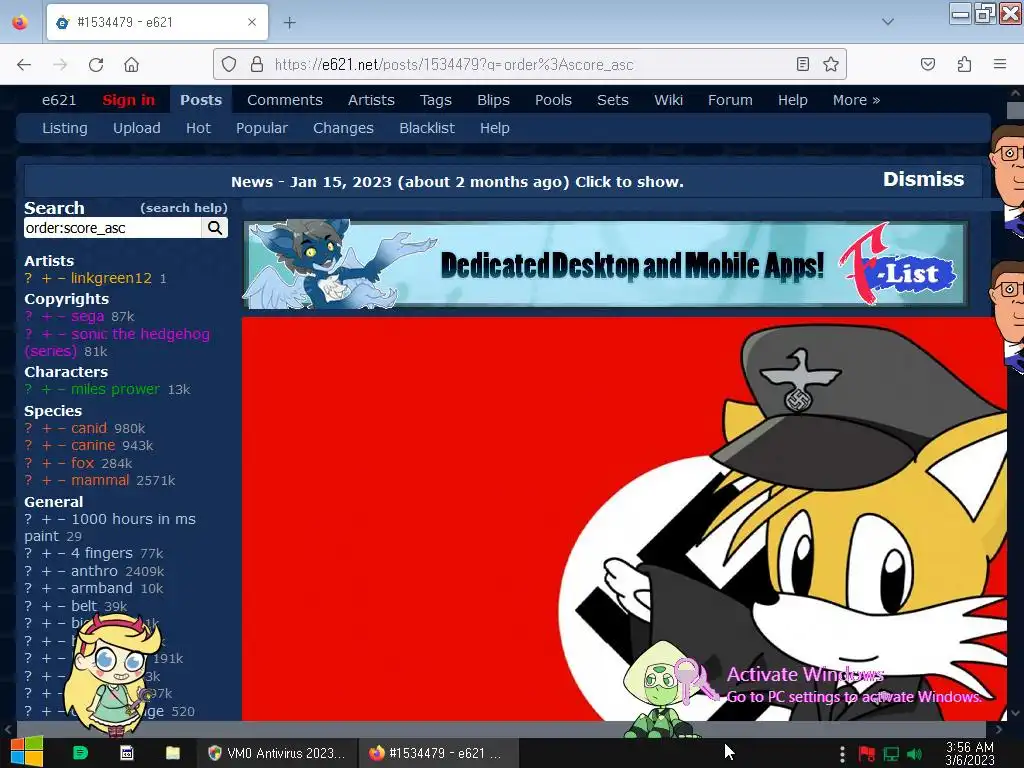1024x768 pixels.
Task: Open the network tray icon
Action: tap(891, 754)
